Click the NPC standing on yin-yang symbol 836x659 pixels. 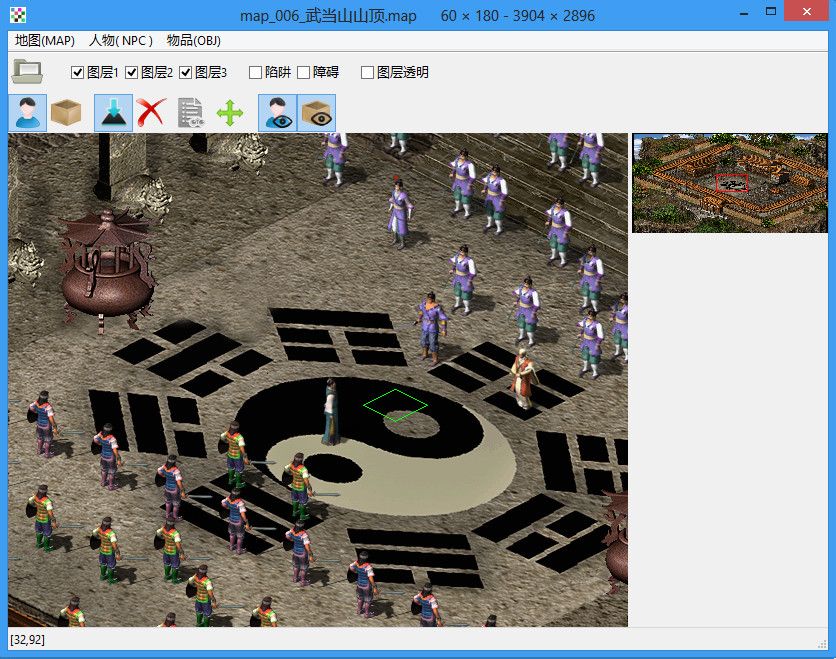[331, 412]
